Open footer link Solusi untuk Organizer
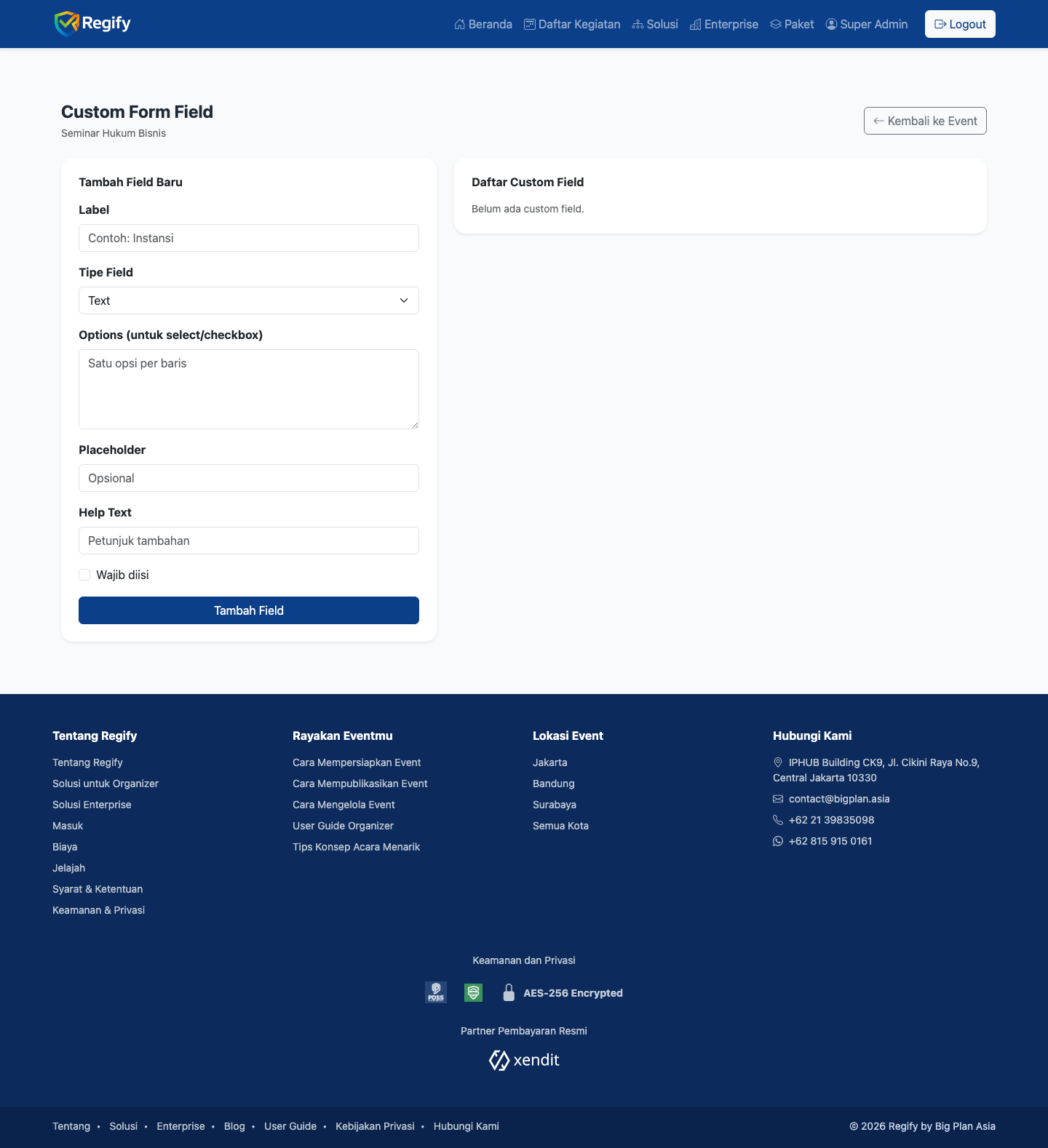 pos(106,784)
